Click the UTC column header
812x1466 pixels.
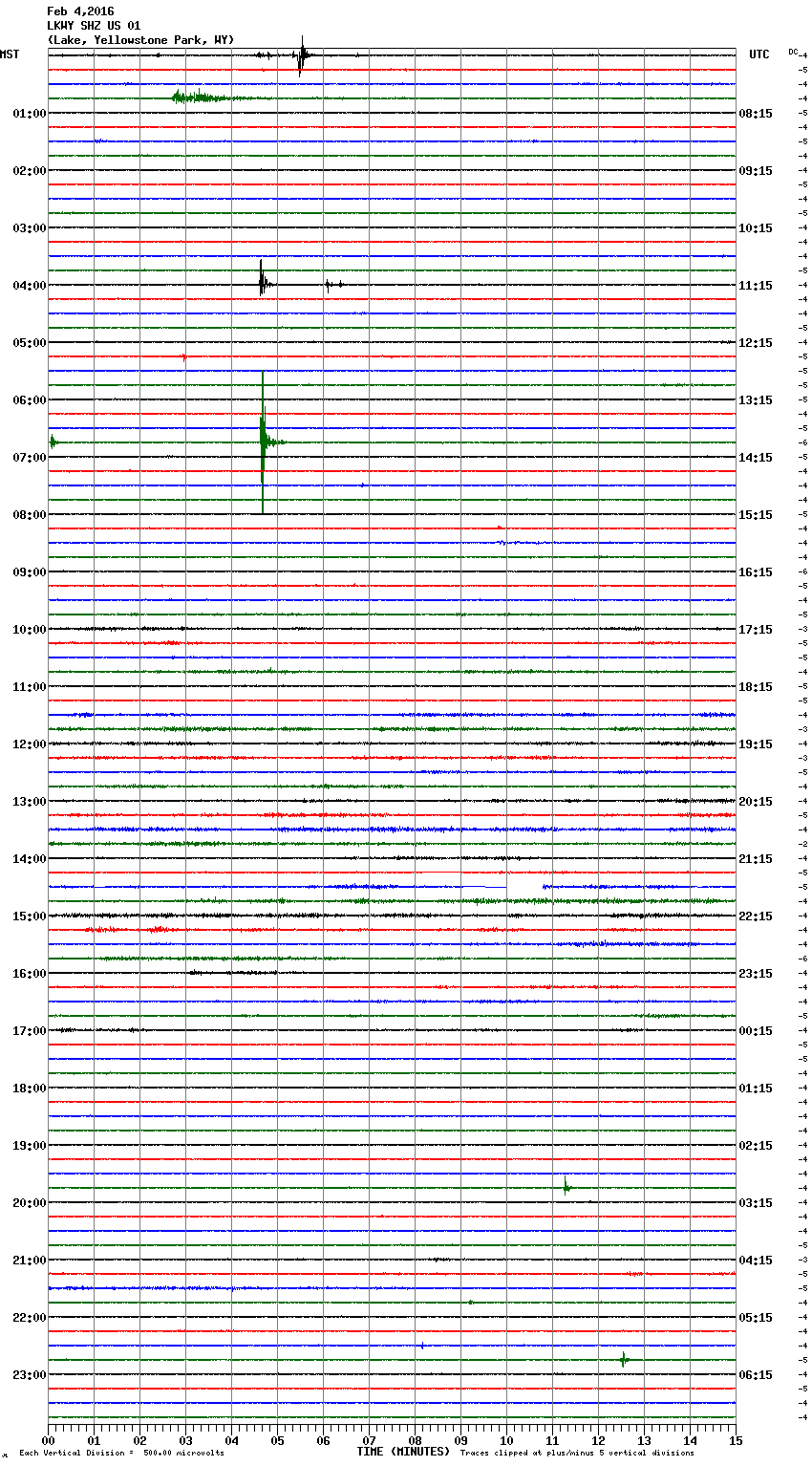pyautogui.click(x=759, y=54)
